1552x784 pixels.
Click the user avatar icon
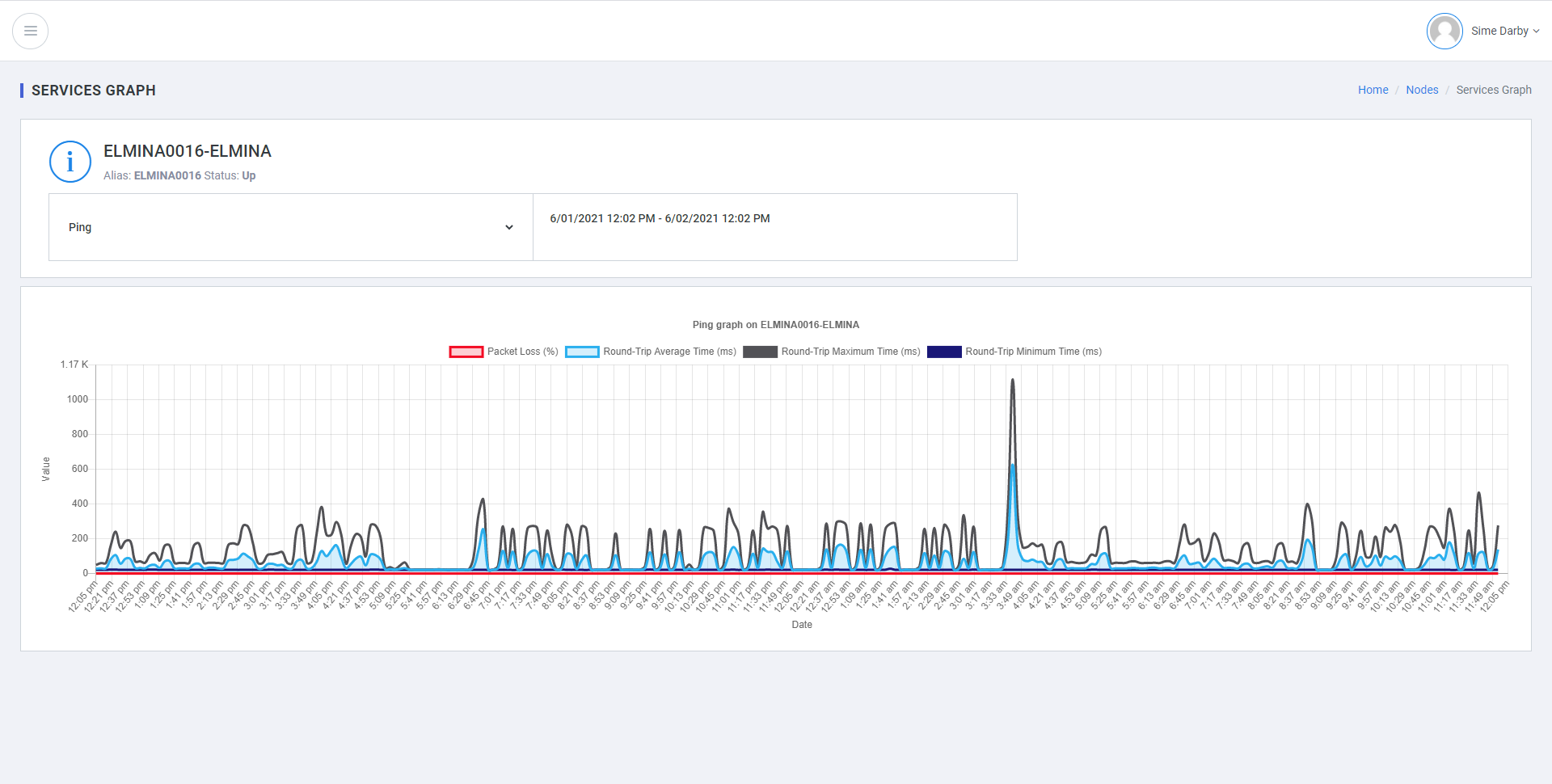[1444, 32]
